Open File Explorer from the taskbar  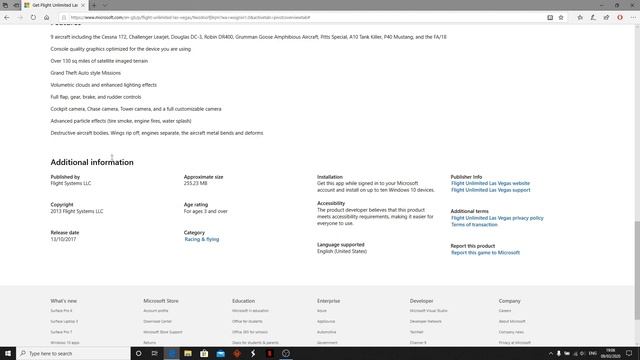pyautogui.click(x=188, y=353)
